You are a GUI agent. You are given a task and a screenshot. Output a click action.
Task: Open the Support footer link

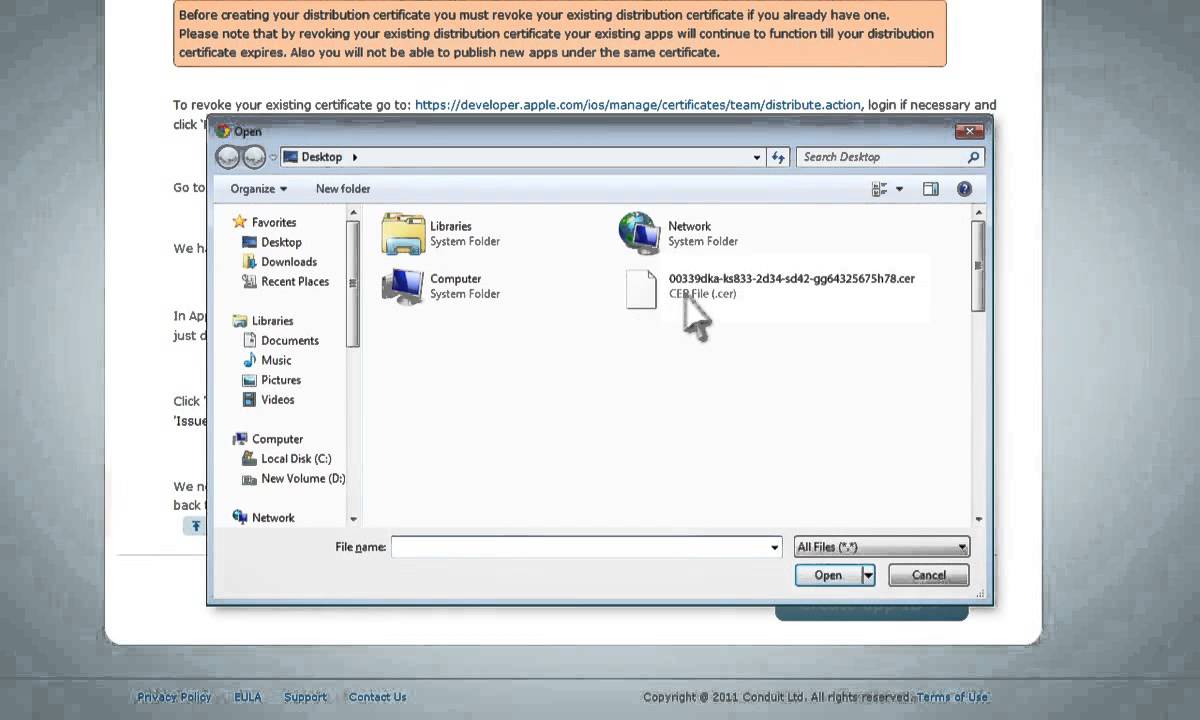[305, 697]
